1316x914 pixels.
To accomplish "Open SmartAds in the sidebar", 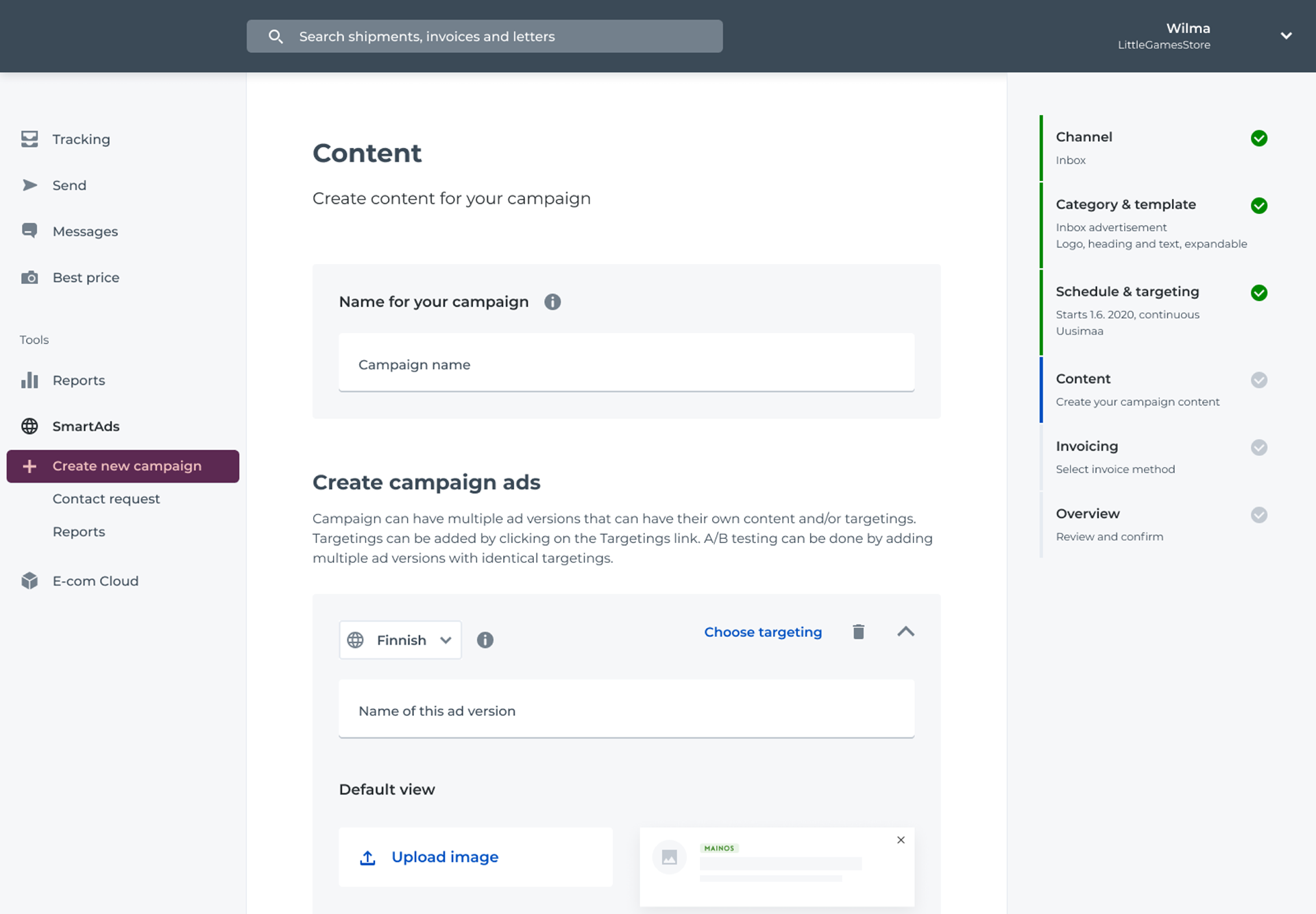I will pos(86,426).
